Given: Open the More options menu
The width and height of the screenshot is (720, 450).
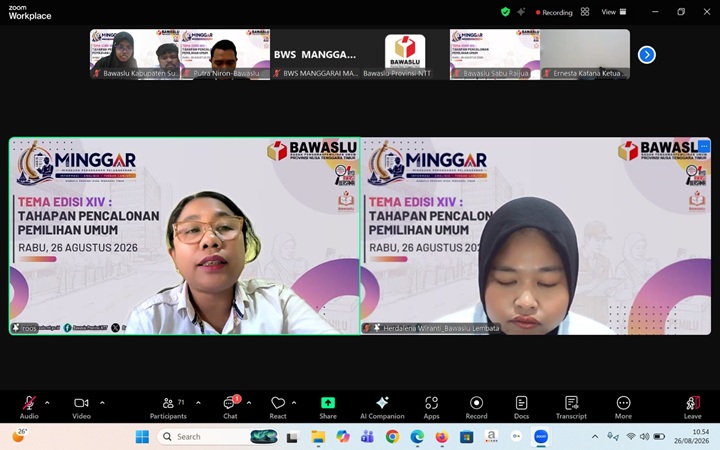Looking at the screenshot, I should [623, 407].
